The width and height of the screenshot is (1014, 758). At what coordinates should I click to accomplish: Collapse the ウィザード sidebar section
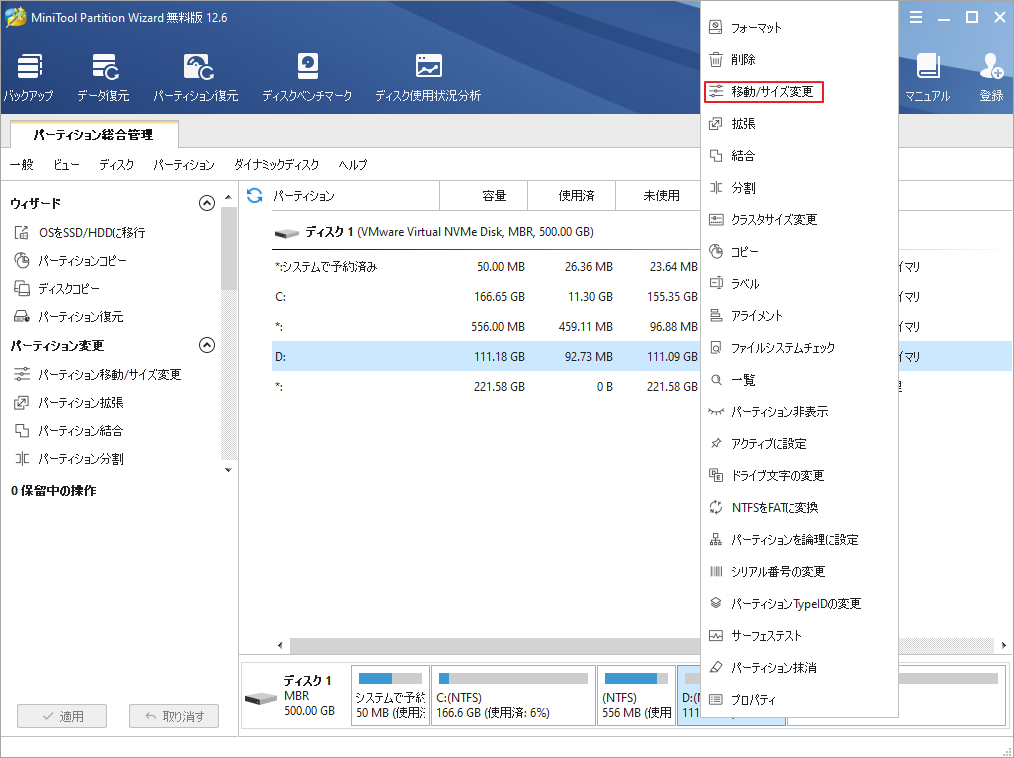click(207, 202)
